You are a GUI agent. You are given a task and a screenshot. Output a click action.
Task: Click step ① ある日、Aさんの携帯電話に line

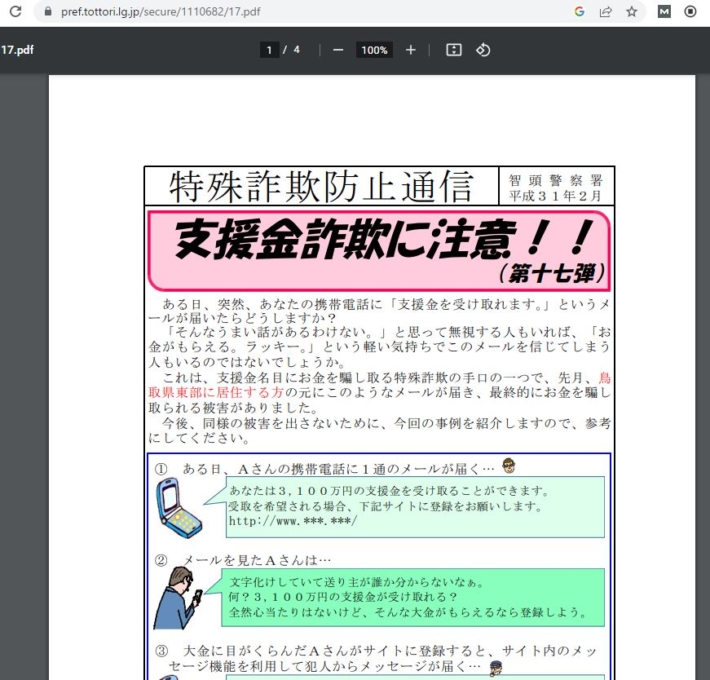(324, 469)
